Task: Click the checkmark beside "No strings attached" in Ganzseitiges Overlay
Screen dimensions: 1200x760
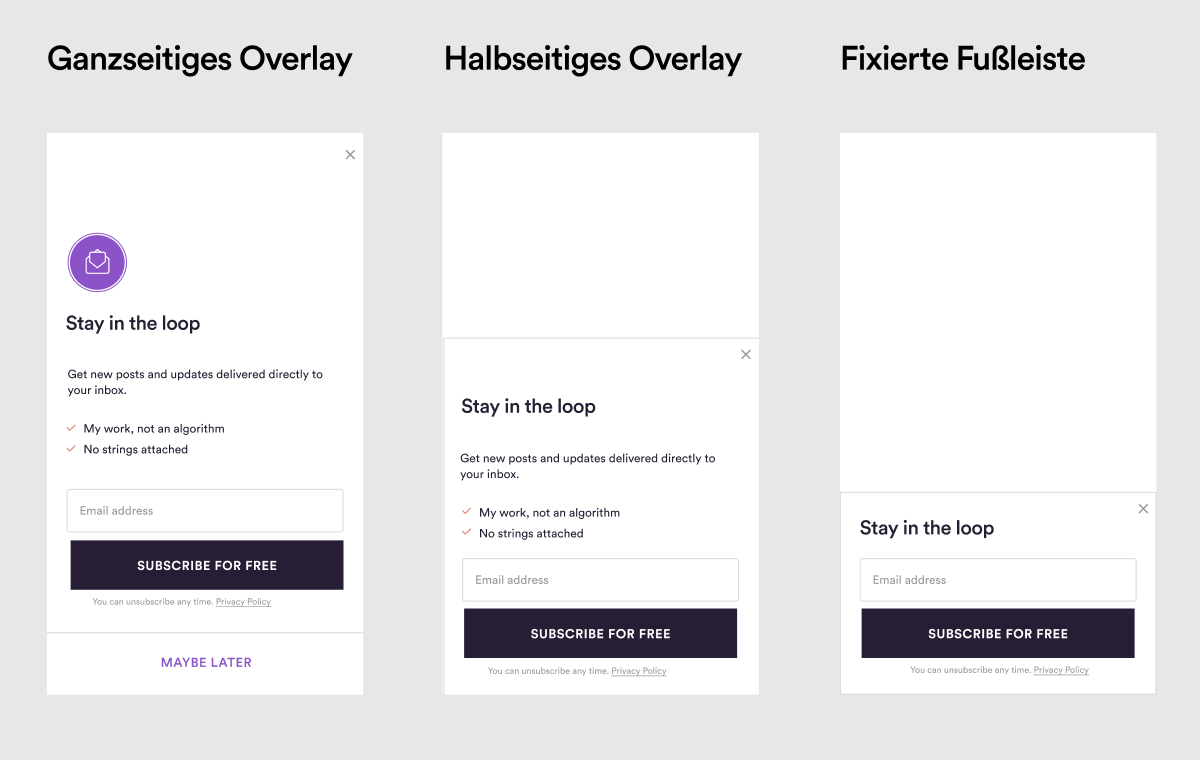Action: (x=71, y=449)
